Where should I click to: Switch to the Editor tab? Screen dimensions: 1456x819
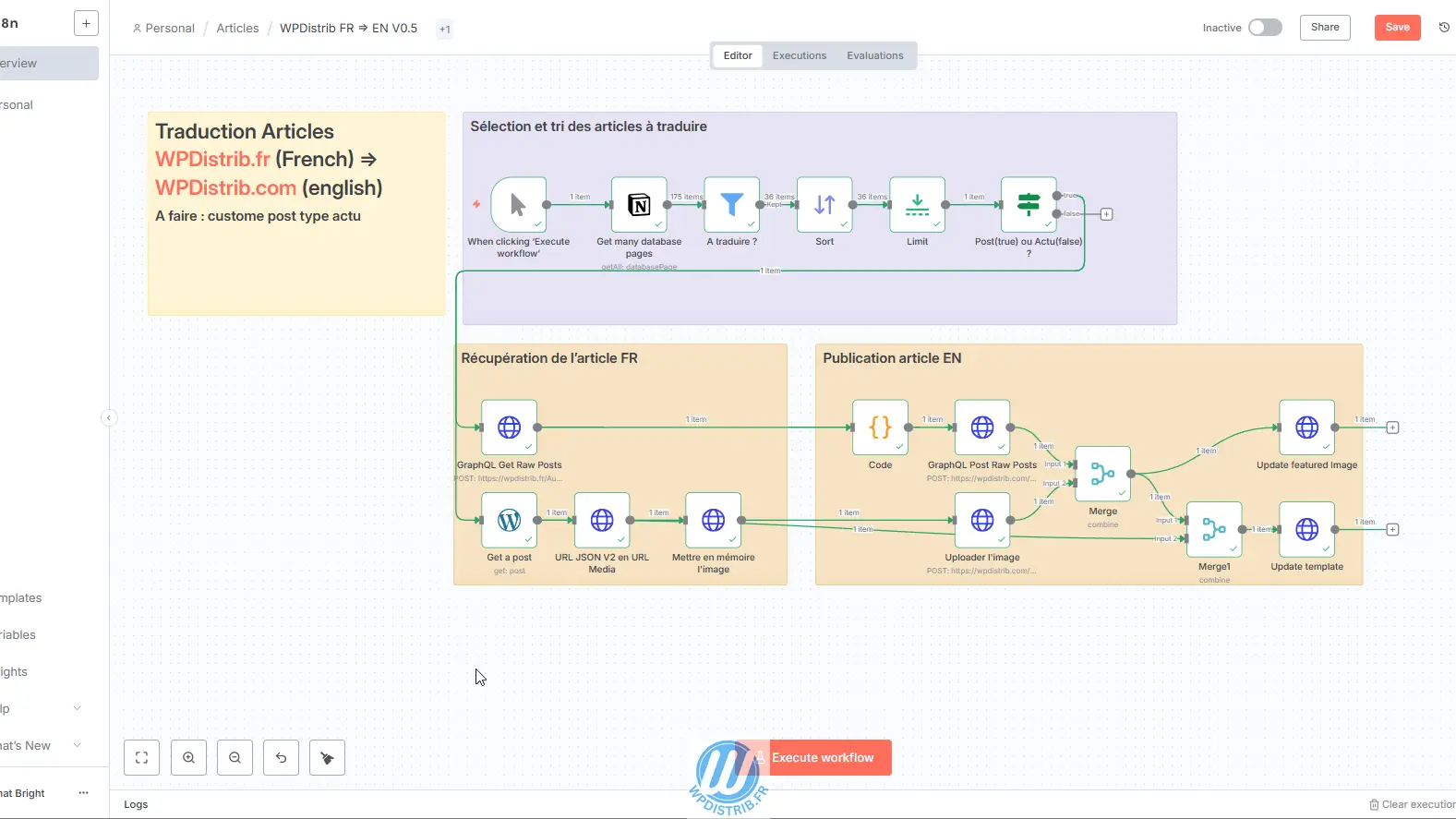[738, 55]
